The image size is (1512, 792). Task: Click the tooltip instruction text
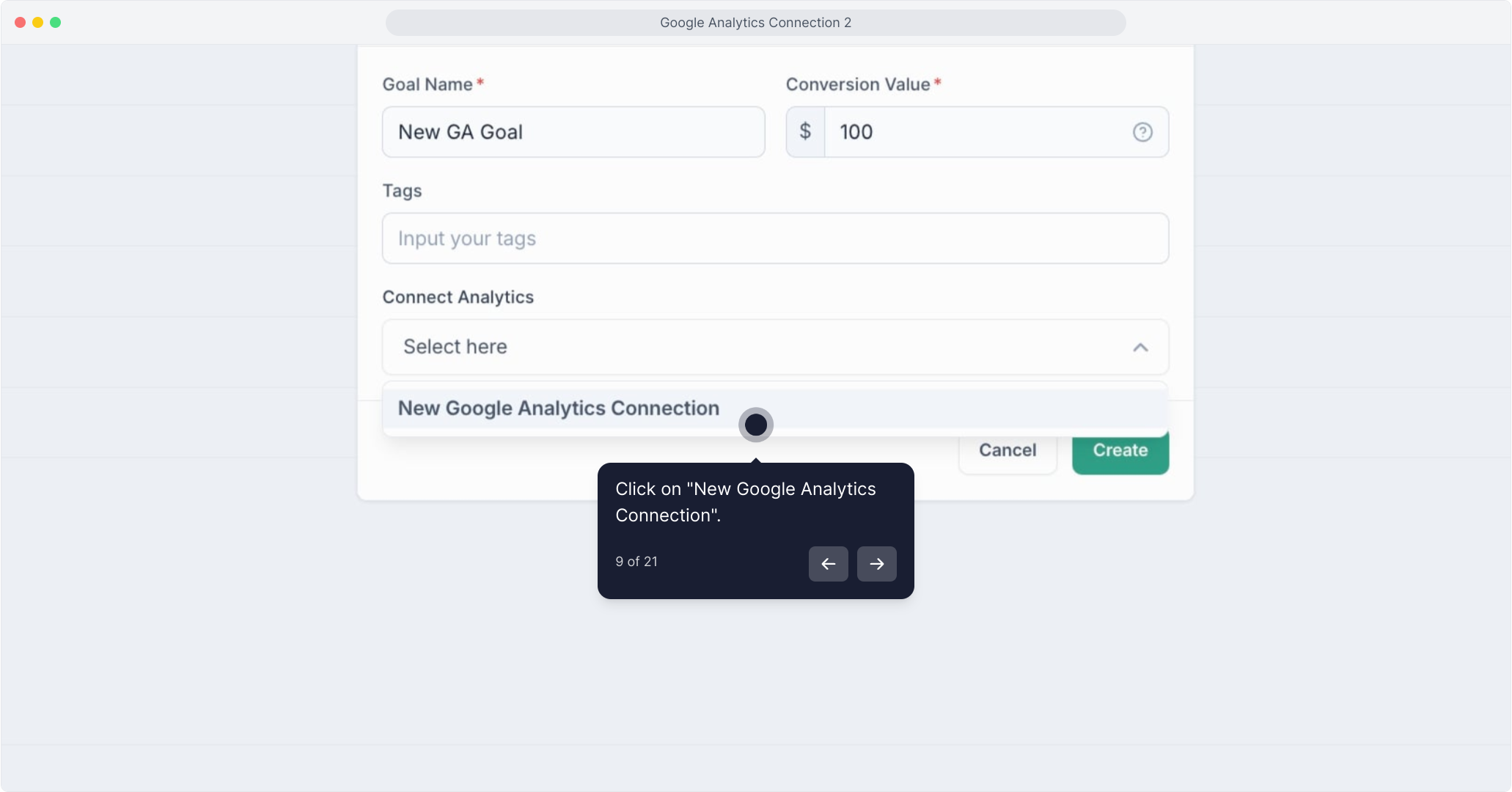pyautogui.click(x=745, y=502)
